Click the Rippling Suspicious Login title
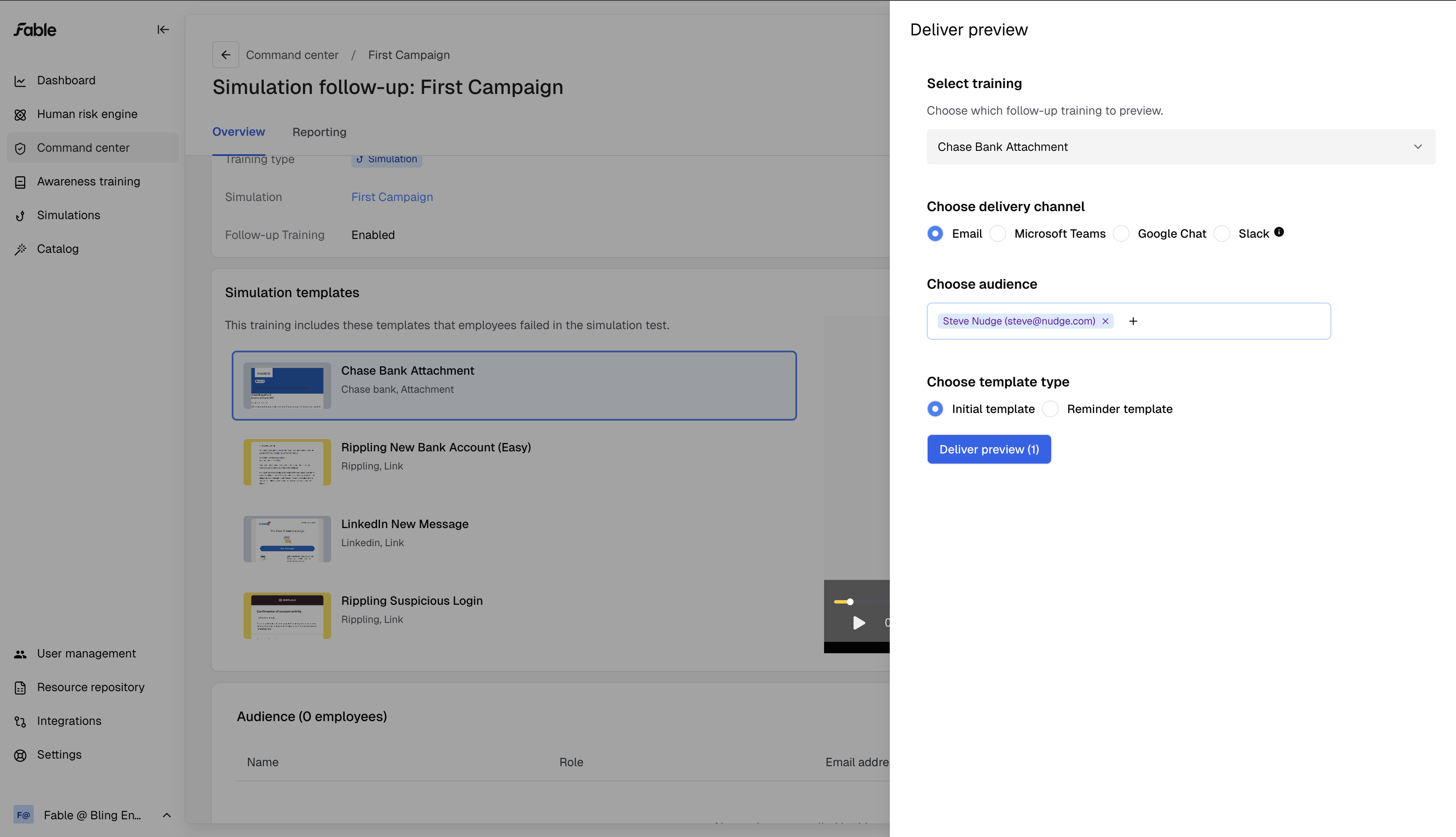The image size is (1456, 837). pyautogui.click(x=412, y=601)
